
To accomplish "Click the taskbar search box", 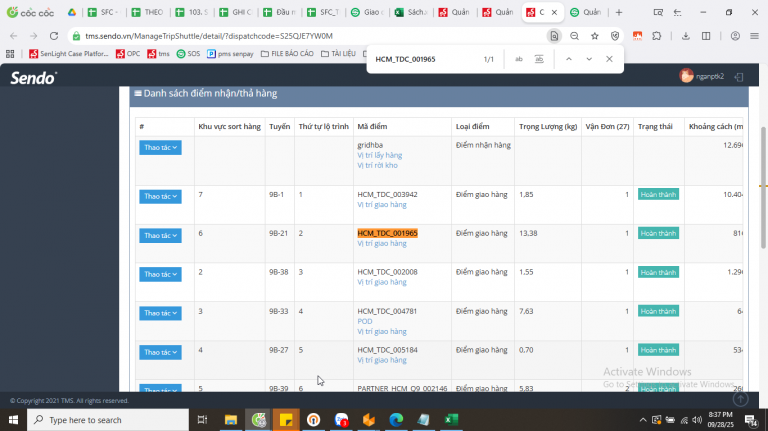I will click(108, 420).
